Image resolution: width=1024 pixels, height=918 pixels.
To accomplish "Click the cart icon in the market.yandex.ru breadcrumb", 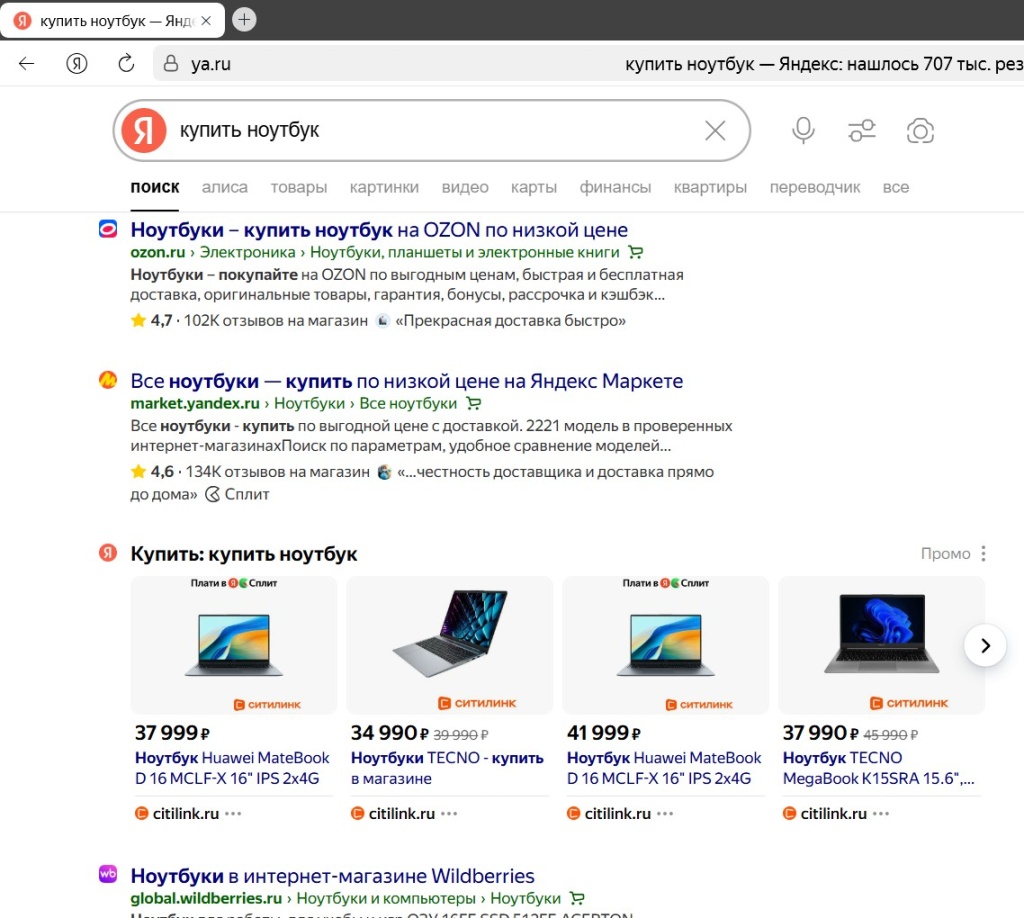I will pos(473,404).
